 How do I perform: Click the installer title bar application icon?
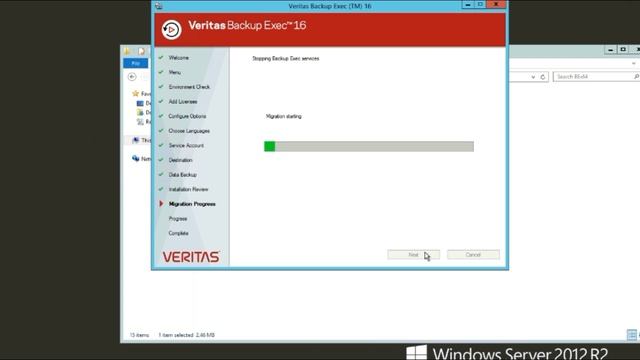coord(159,6)
